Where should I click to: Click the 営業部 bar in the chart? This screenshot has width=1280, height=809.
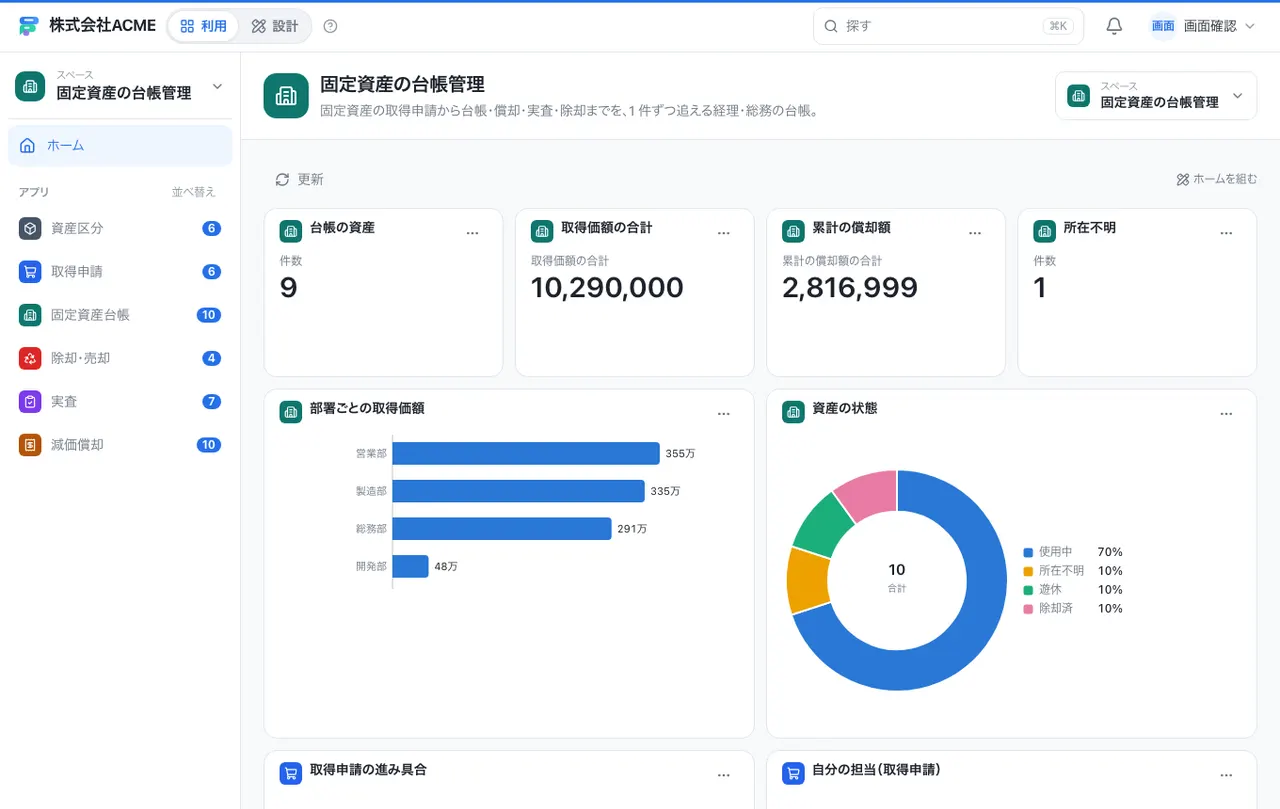[x=526, y=453]
